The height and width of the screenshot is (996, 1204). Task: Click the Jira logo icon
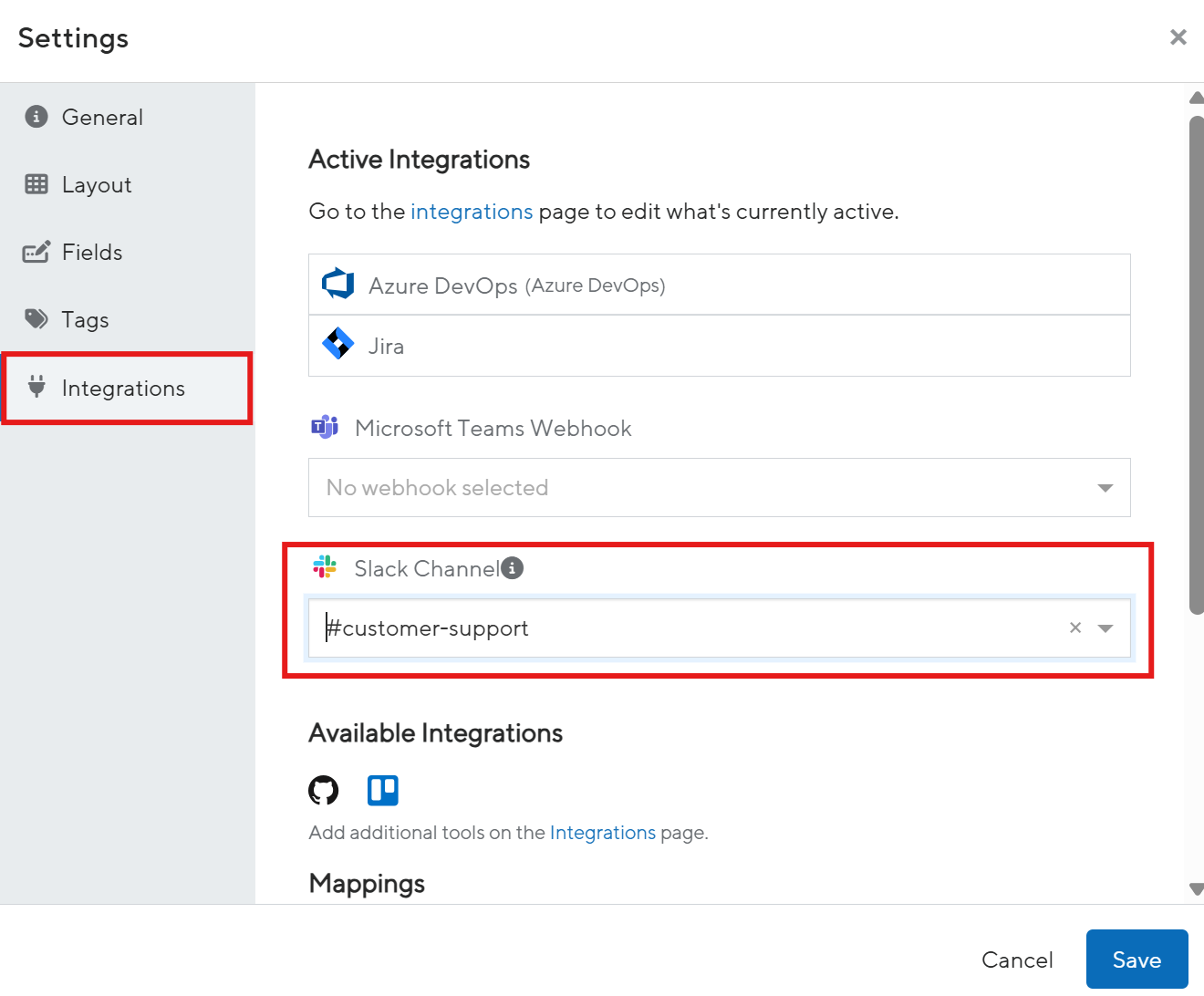click(337, 345)
